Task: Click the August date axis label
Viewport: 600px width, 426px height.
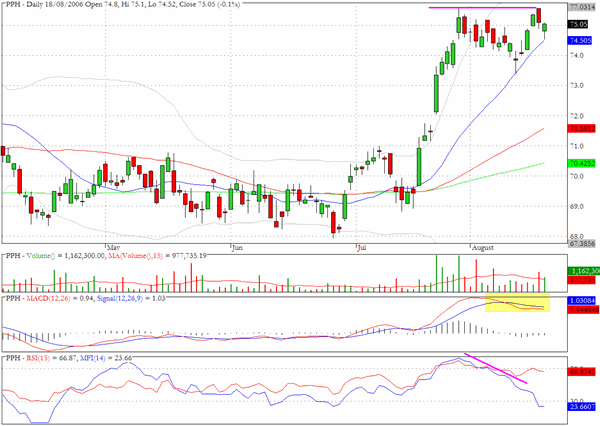Action: (483, 248)
